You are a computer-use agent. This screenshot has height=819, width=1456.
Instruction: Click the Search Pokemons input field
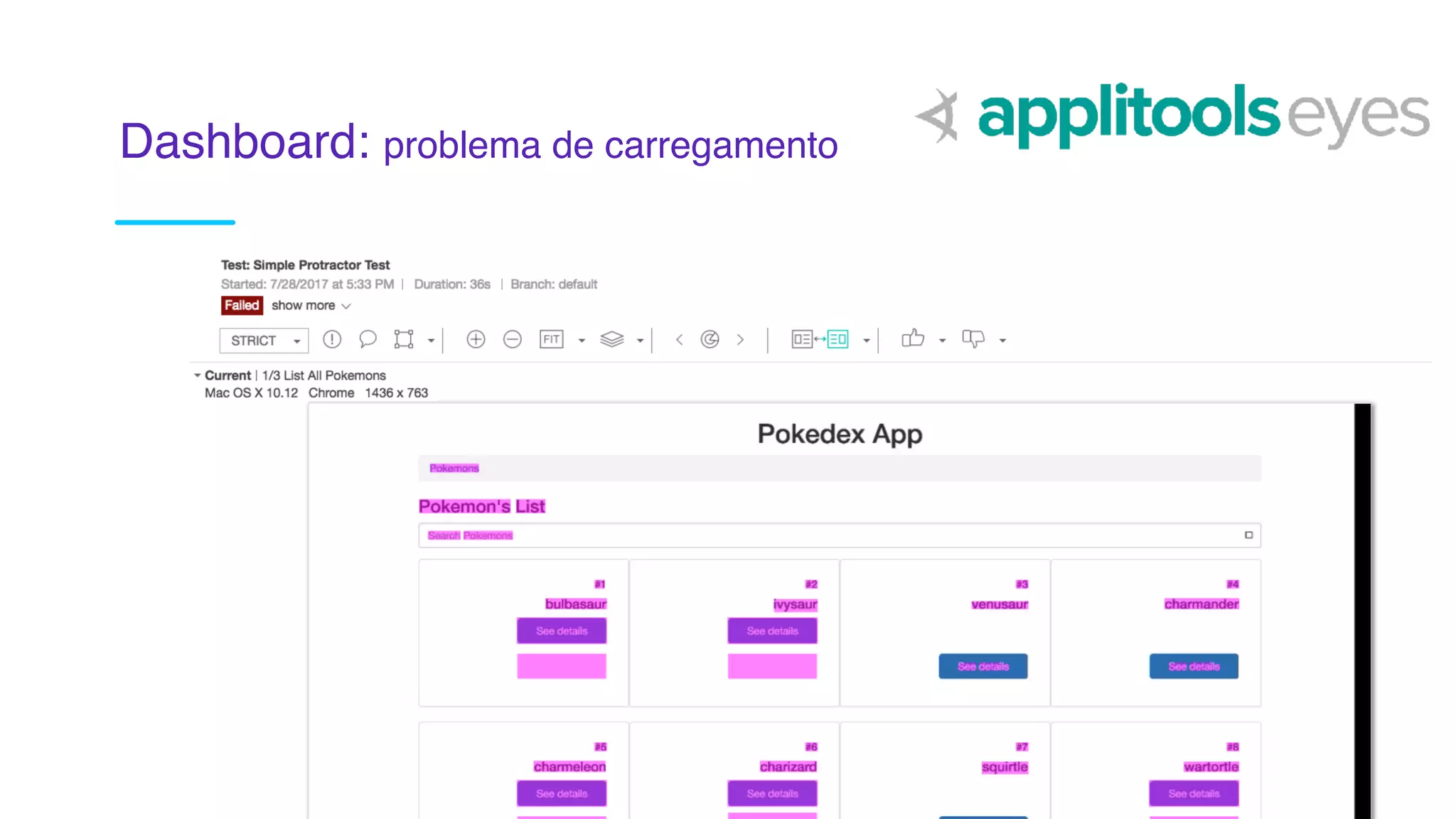click(840, 535)
